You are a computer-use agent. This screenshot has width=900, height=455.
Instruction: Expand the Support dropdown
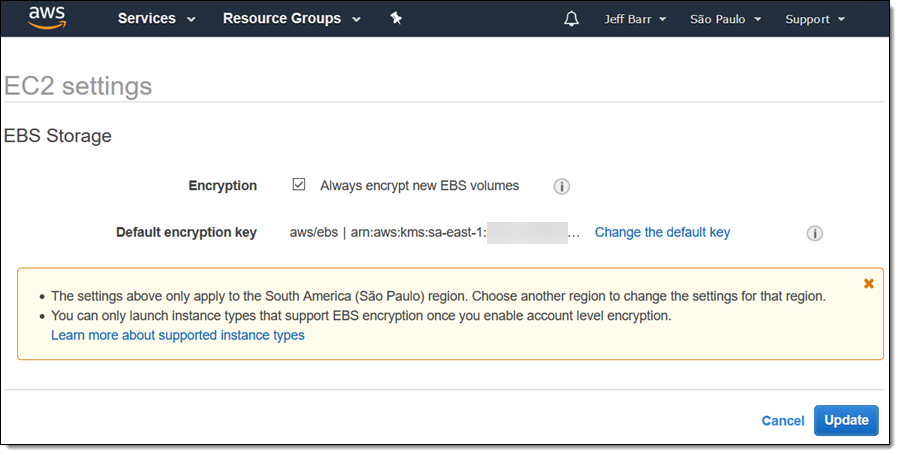pos(814,19)
